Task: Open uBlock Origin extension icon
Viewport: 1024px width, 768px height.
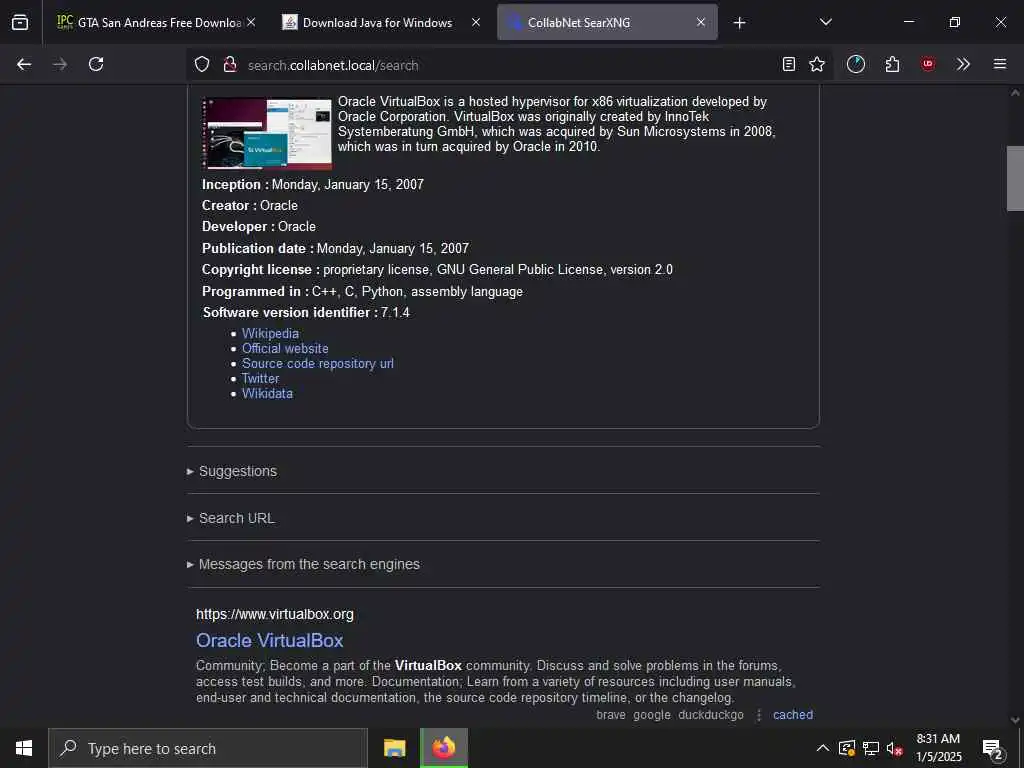Action: [928, 64]
